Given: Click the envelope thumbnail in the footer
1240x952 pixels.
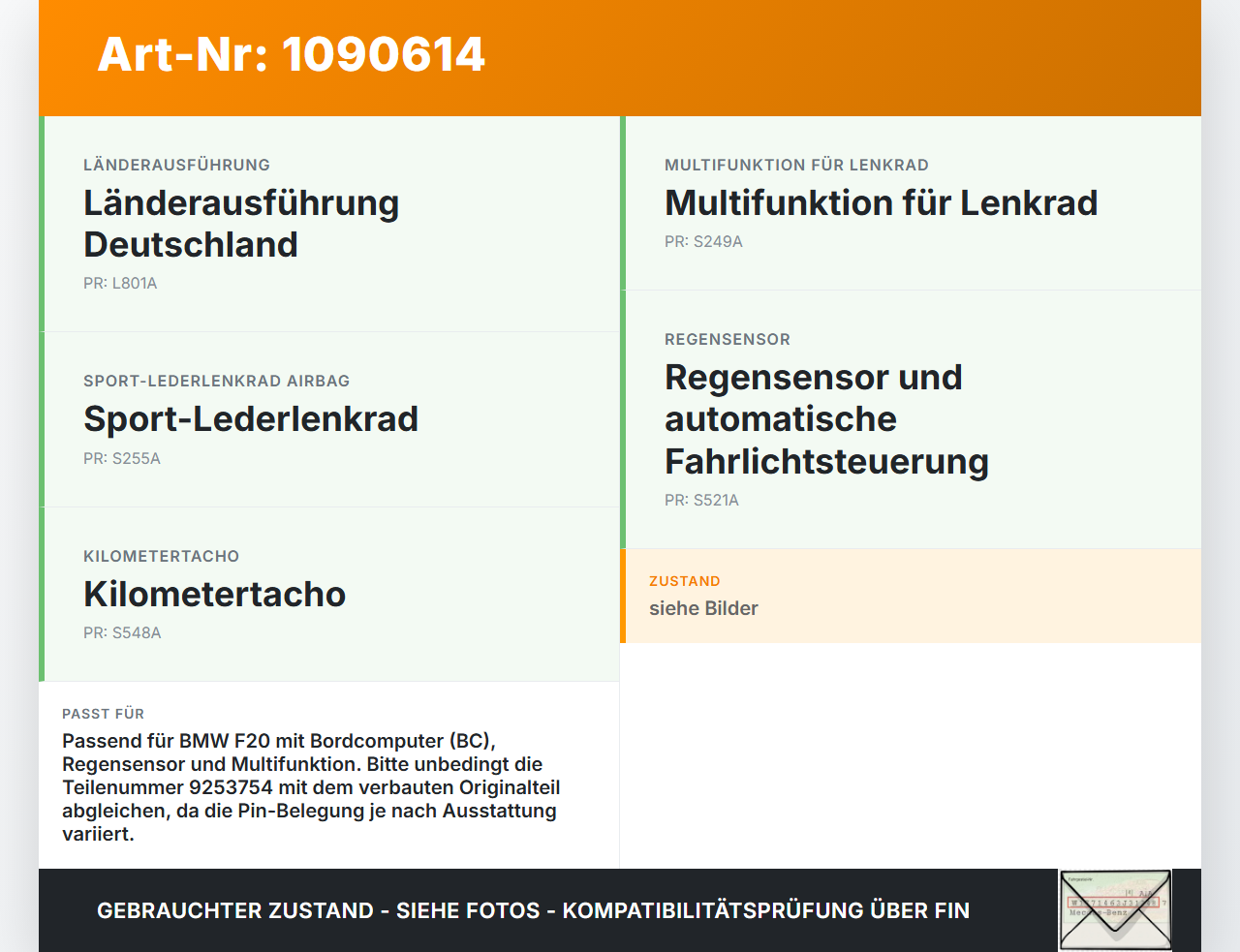Looking at the screenshot, I should click(1115, 910).
